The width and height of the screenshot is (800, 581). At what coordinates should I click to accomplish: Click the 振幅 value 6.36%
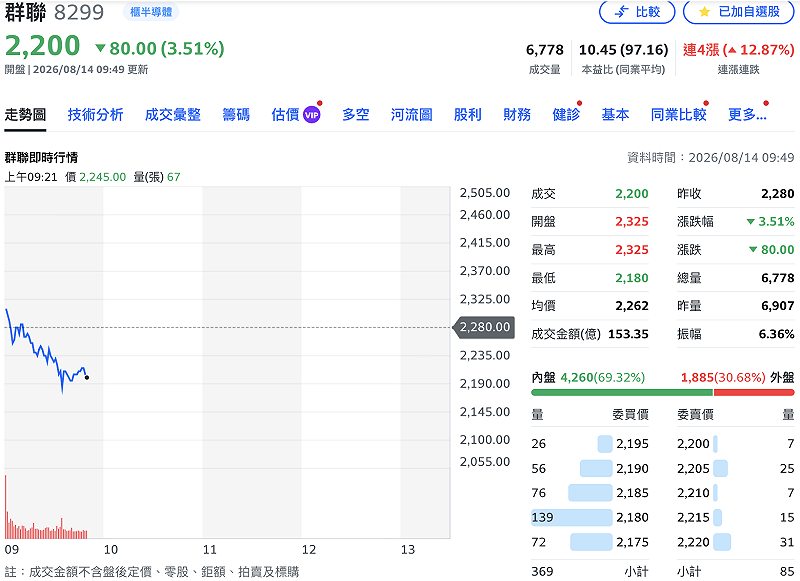[776, 334]
